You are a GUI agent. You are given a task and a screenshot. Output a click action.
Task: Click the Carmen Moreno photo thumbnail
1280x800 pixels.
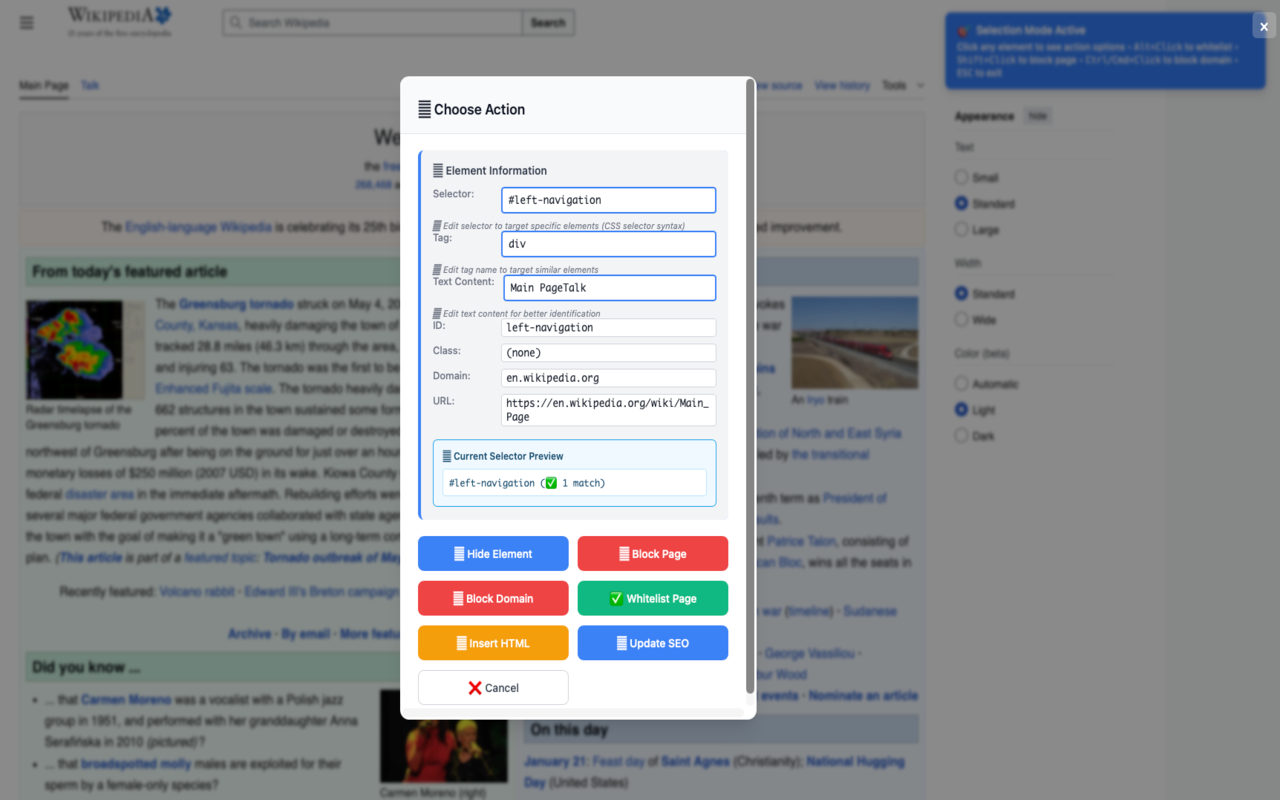(x=443, y=736)
